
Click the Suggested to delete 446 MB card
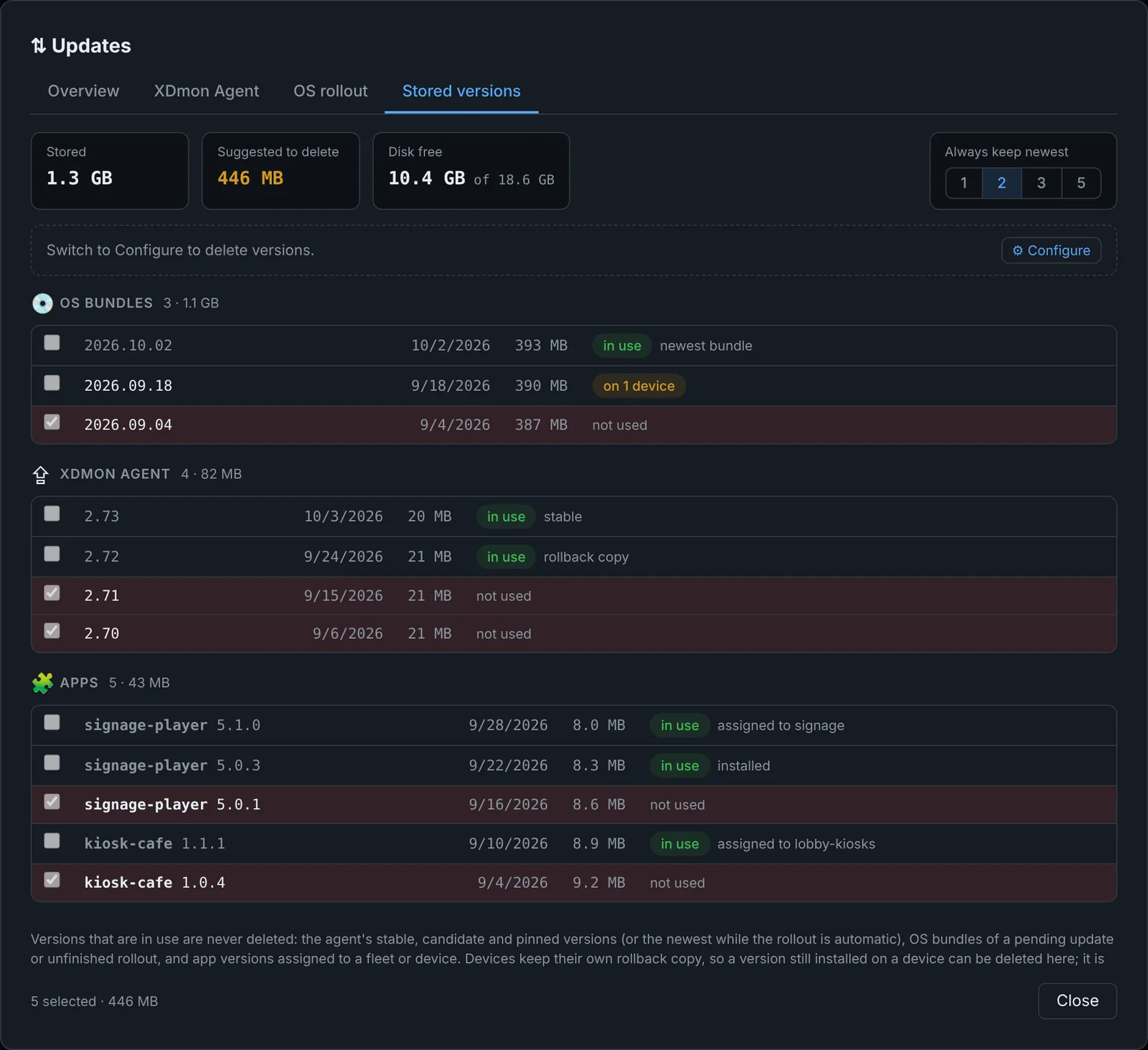coord(281,171)
